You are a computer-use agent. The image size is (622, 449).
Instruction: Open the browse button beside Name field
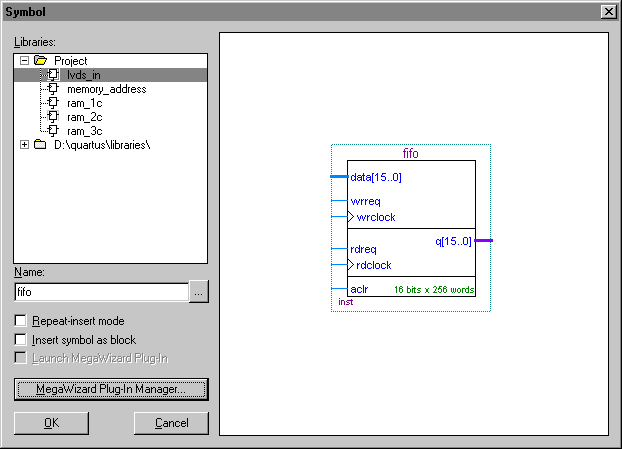pyautogui.click(x=199, y=292)
